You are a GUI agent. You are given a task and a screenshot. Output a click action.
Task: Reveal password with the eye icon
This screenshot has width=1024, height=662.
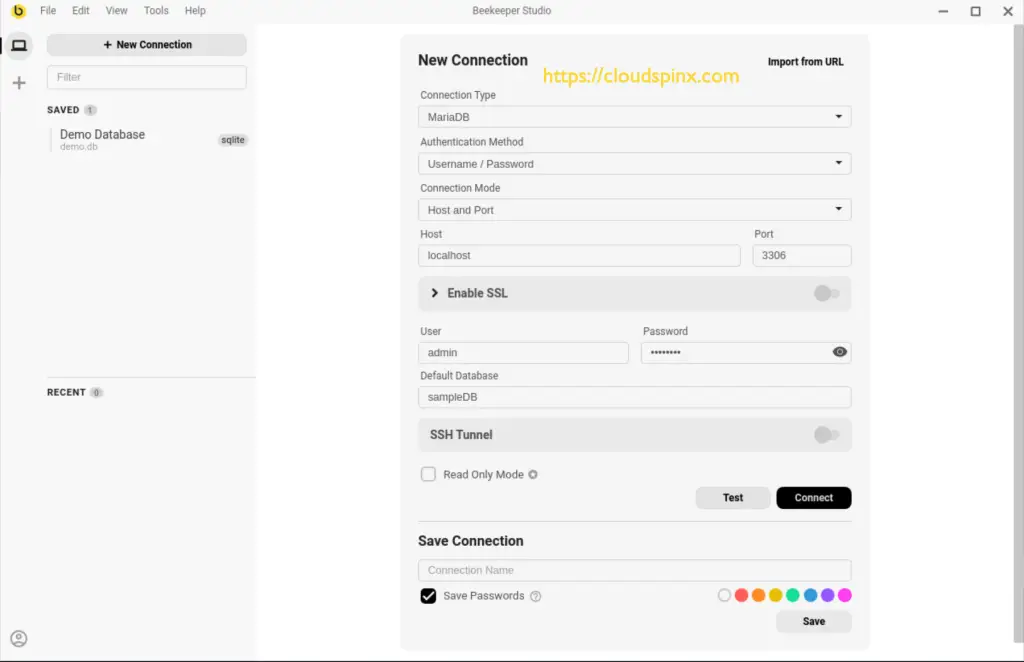(x=839, y=352)
